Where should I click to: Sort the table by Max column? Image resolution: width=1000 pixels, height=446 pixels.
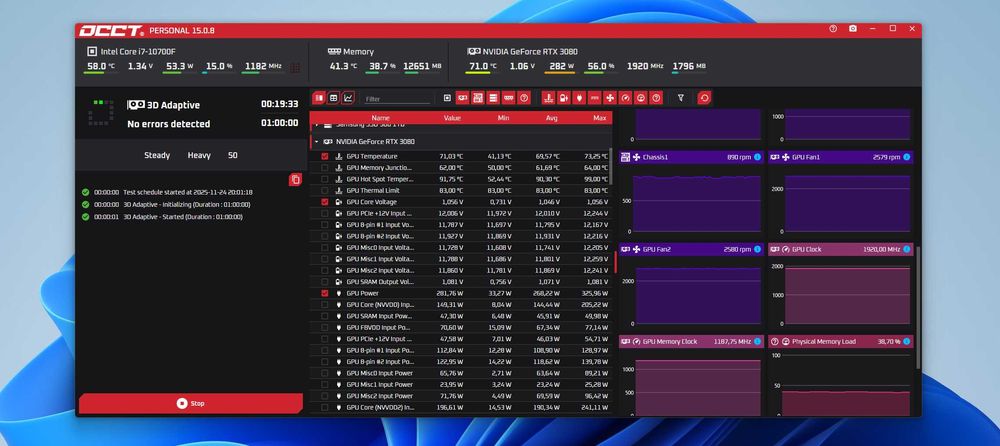click(x=599, y=118)
